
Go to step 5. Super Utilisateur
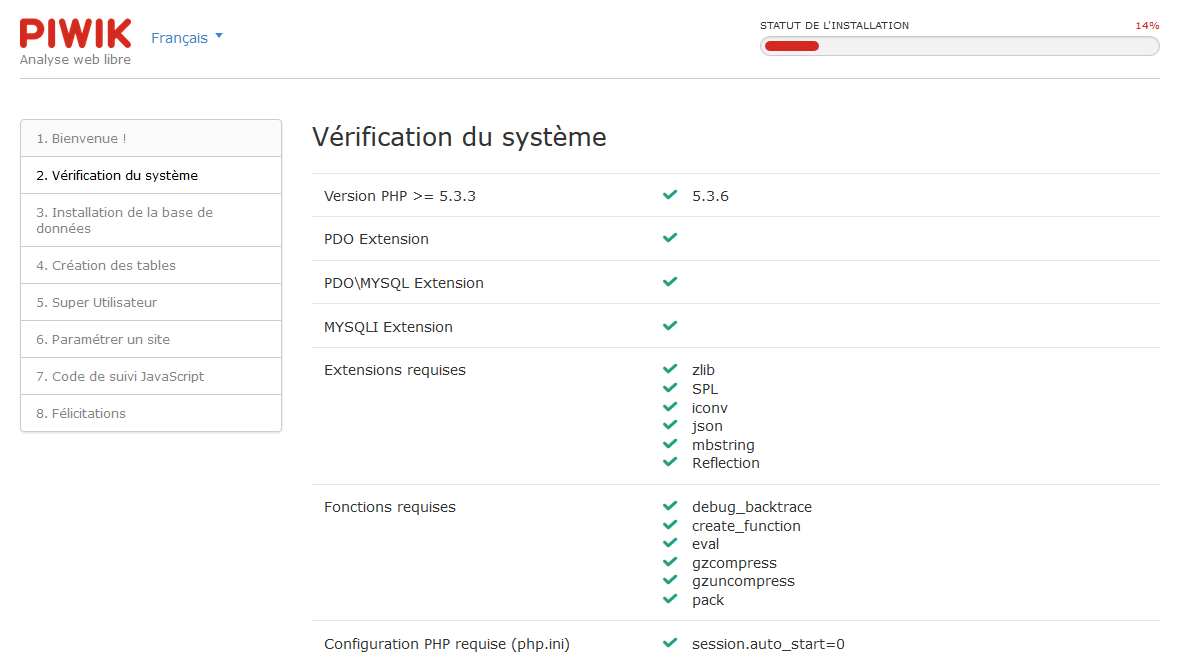151,303
